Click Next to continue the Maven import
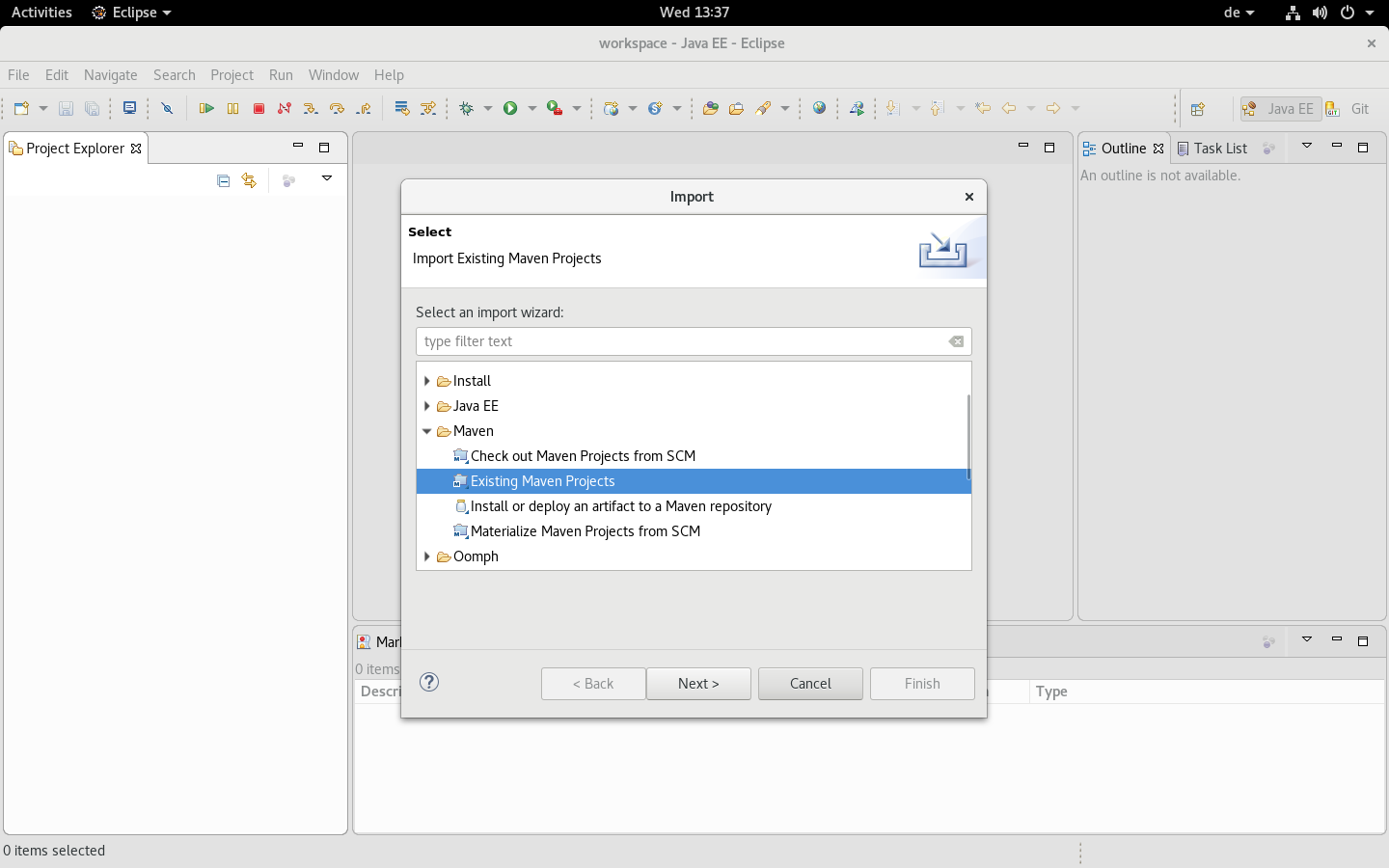 (x=698, y=683)
